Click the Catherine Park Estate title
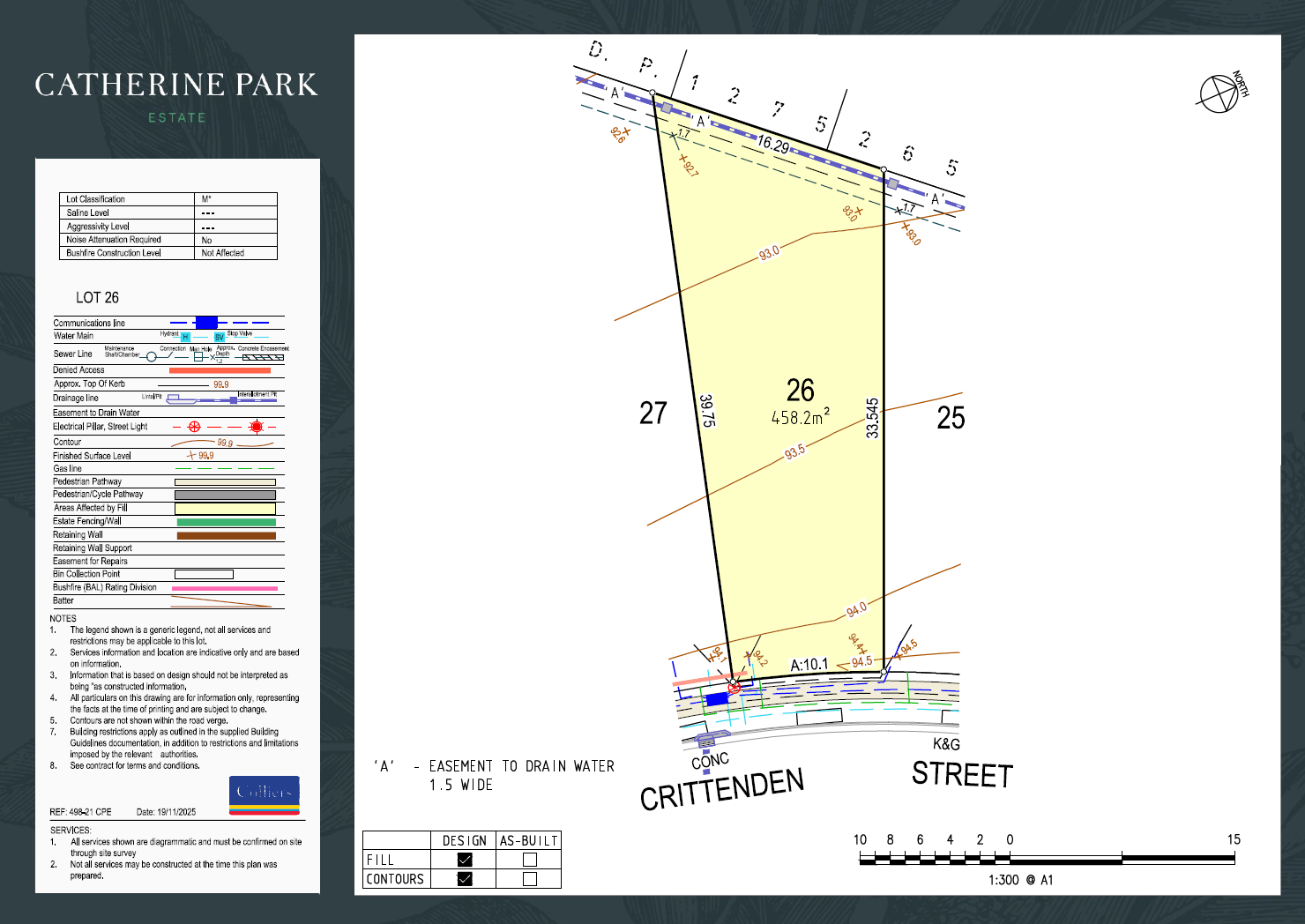The height and width of the screenshot is (924, 1305). pos(176,86)
